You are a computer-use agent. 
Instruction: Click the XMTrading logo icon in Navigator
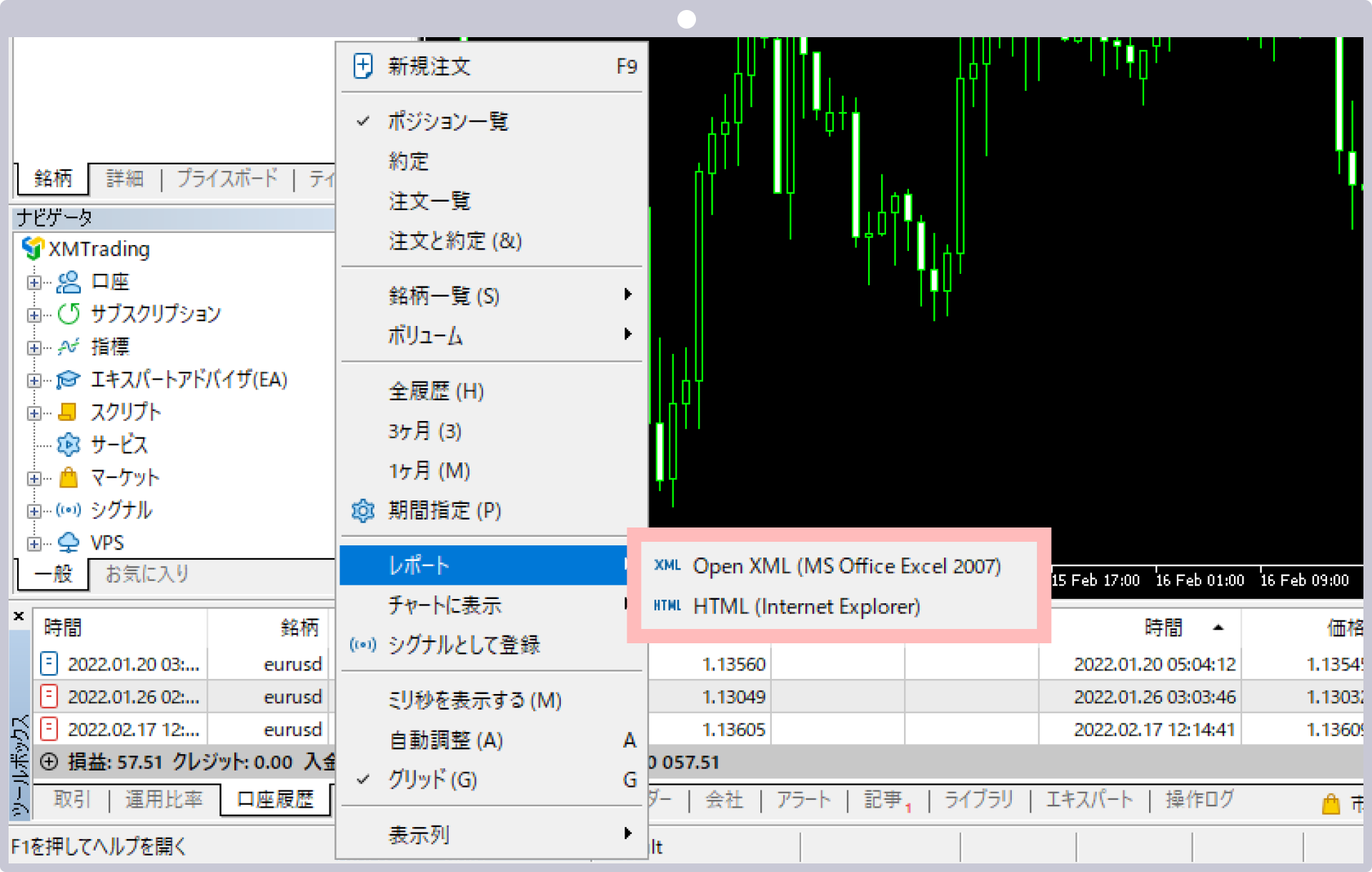tap(33, 248)
